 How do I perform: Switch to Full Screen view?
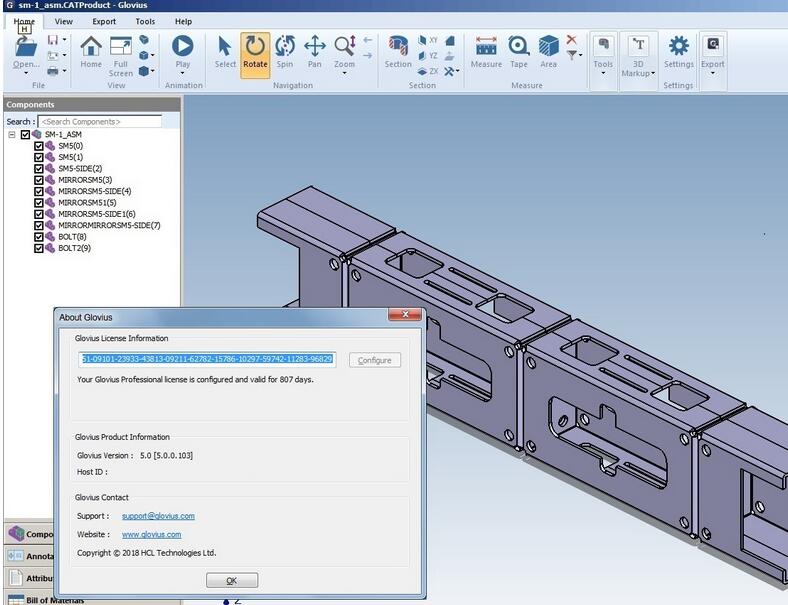pyautogui.click(x=121, y=46)
